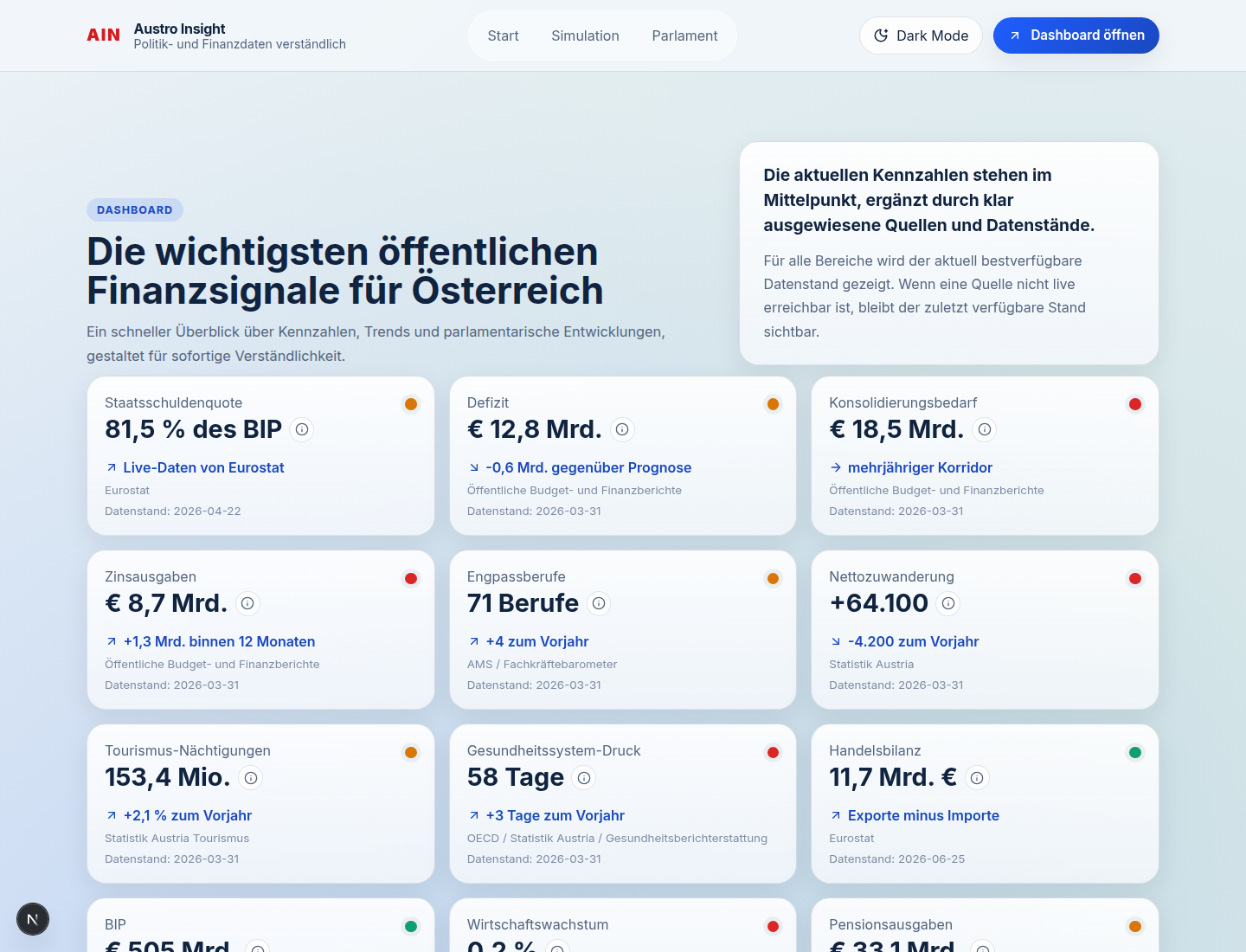Click info icon next to +64.100
Image resolution: width=1246 pixels, height=952 pixels.
(948, 603)
